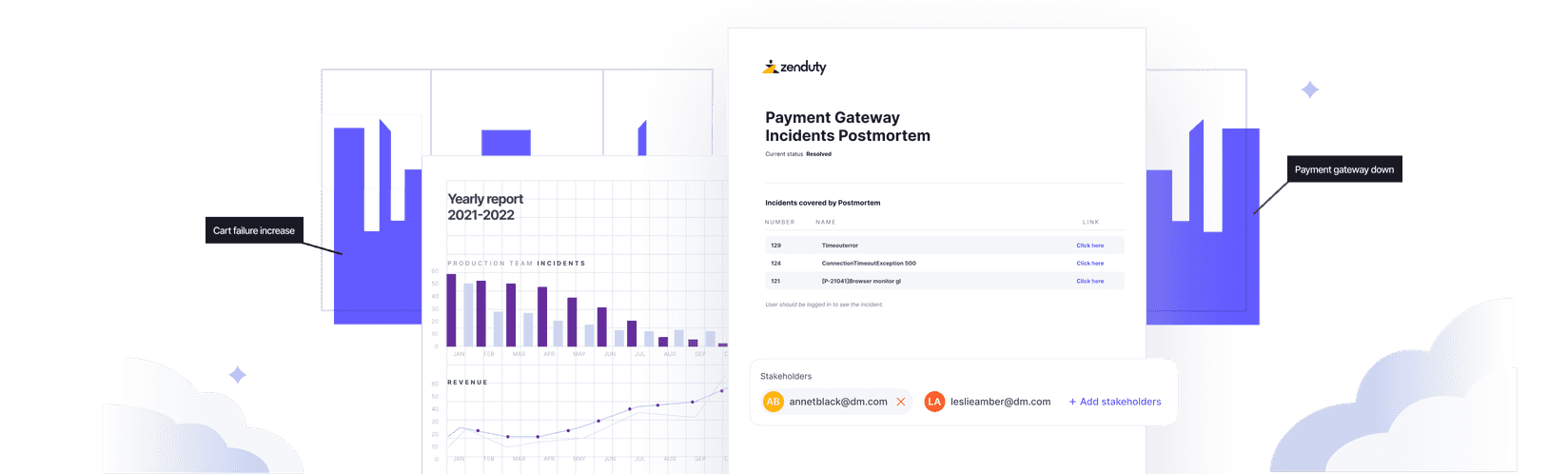This screenshot has width=1568, height=474.
Task: Click the blue sparkle above the left cloud
Action: pyautogui.click(x=238, y=376)
